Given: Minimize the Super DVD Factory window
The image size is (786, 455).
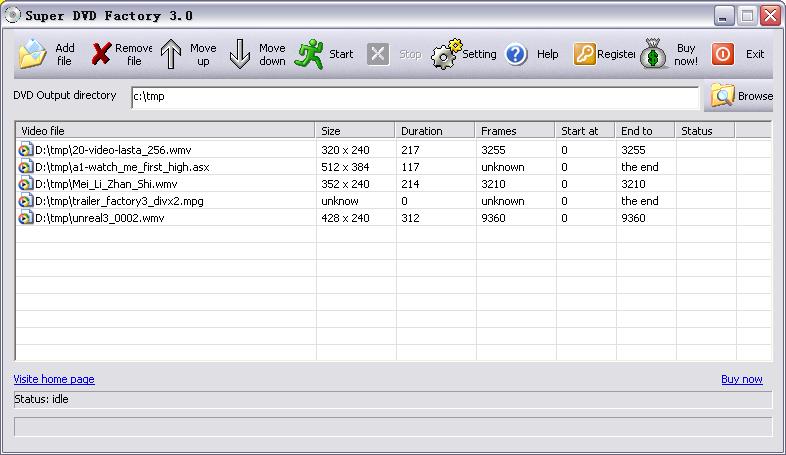Looking at the screenshot, I should [723, 16].
